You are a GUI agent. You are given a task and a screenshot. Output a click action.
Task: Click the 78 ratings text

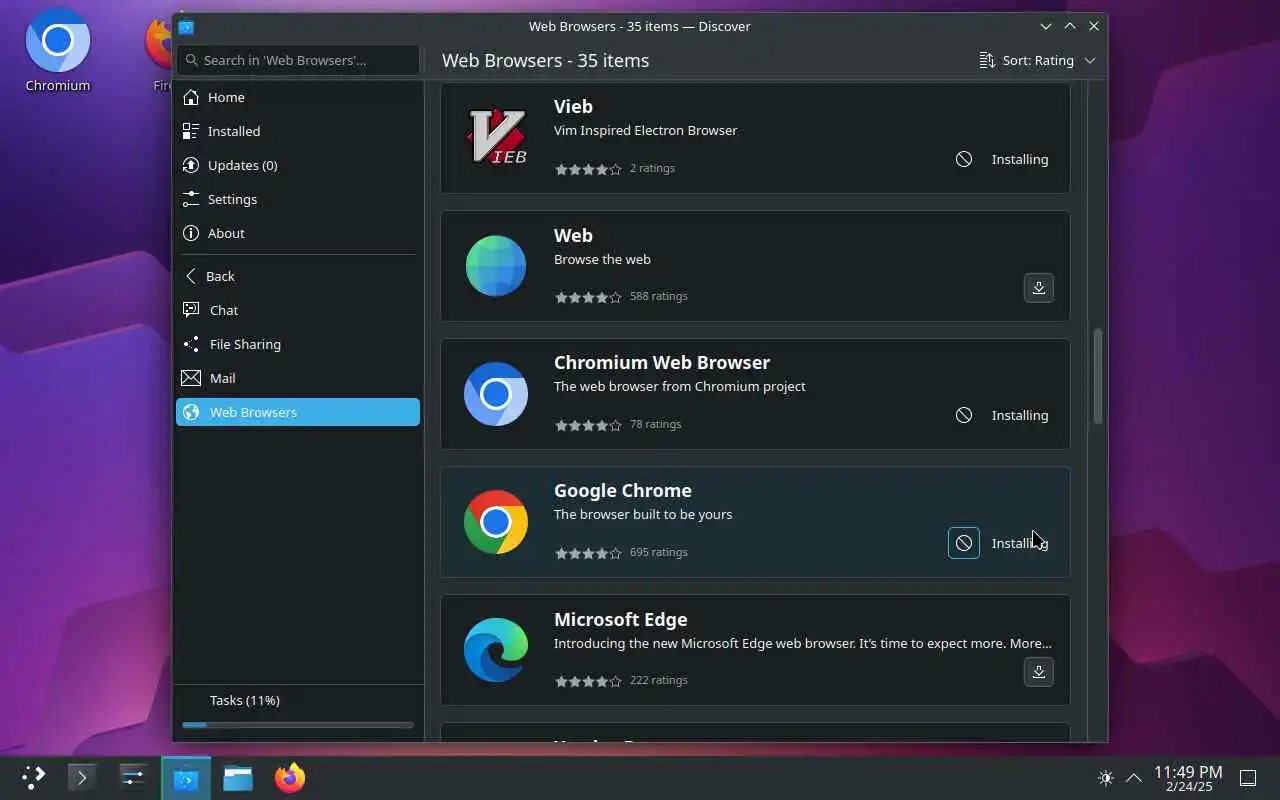[x=655, y=424]
